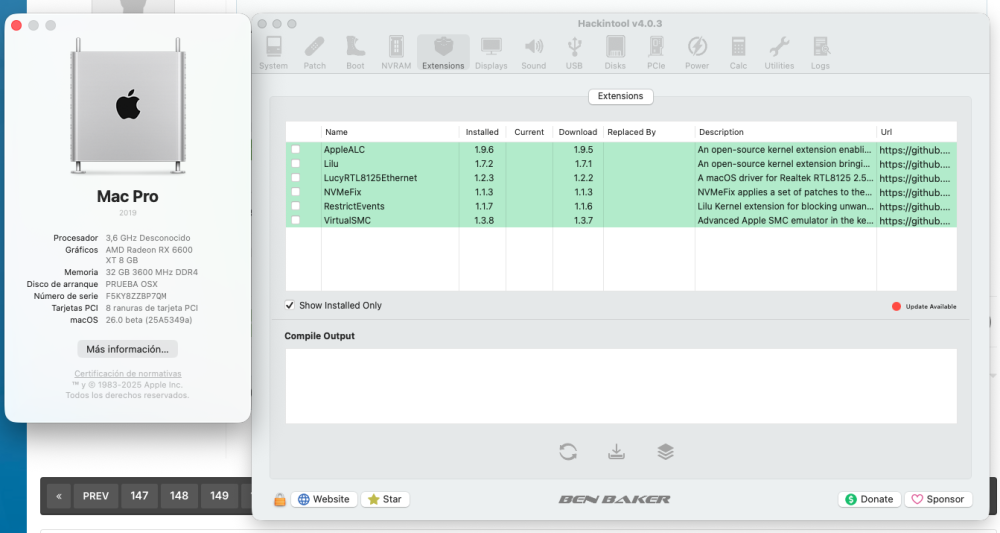Screen dimensions: 1000x533
Task: Select the Extensions tab label
Action: pyautogui.click(x=621, y=96)
